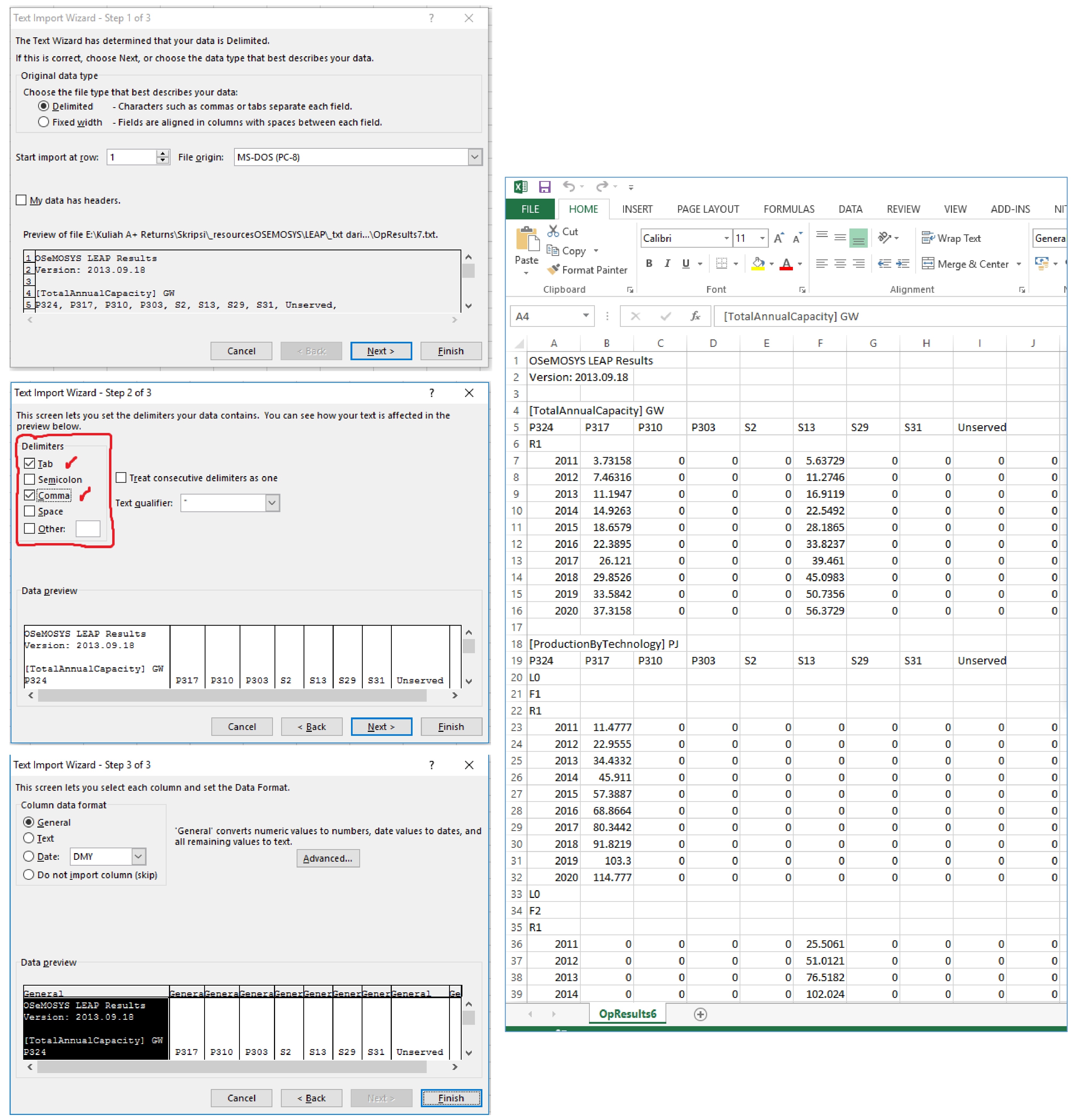
Task: Toggle Italic formatting
Action: [x=667, y=263]
